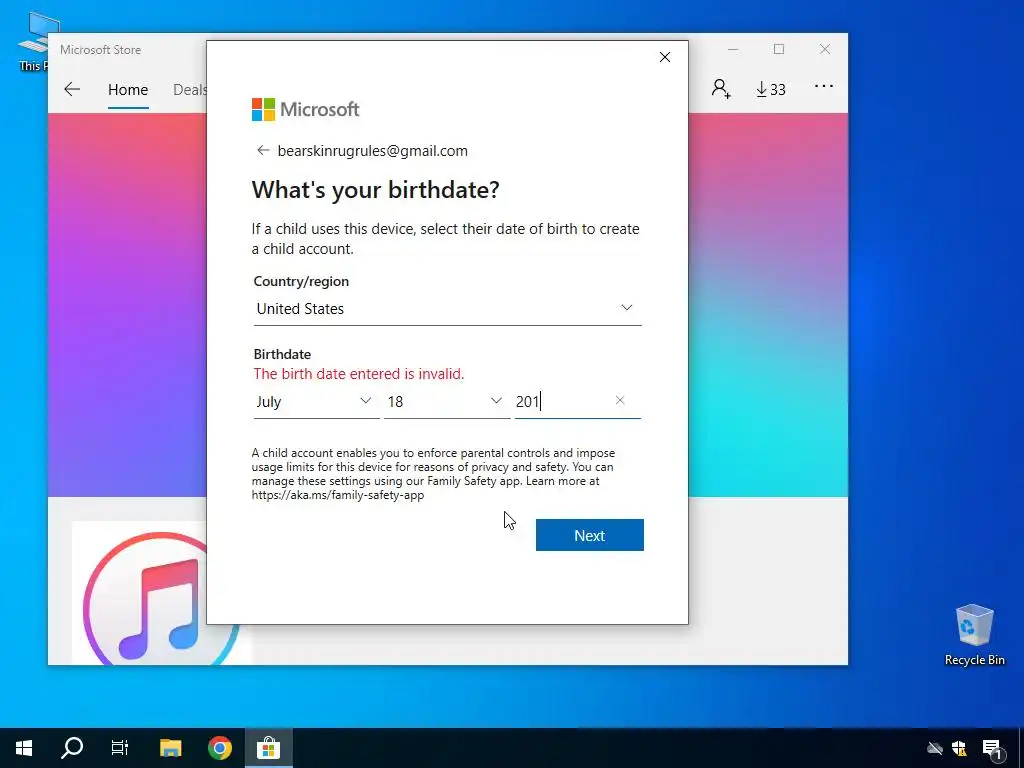The width and height of the screenshot is (1024, 768).
Task: Click the Next button
Action: 590,535
